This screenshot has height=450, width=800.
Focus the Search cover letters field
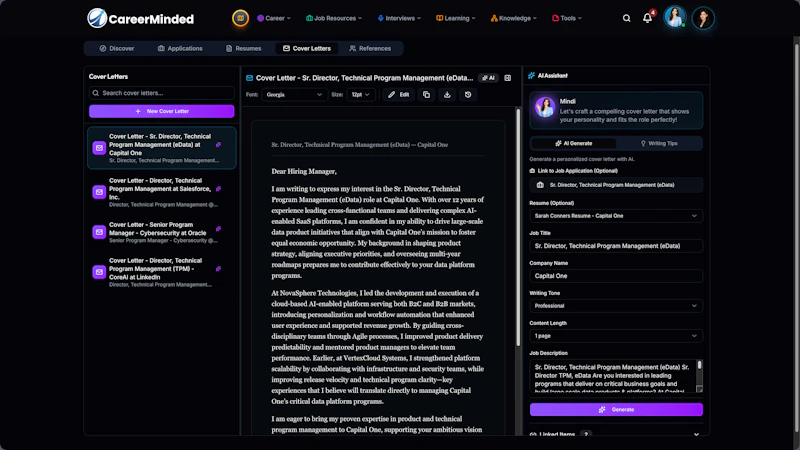coord(162,93)
